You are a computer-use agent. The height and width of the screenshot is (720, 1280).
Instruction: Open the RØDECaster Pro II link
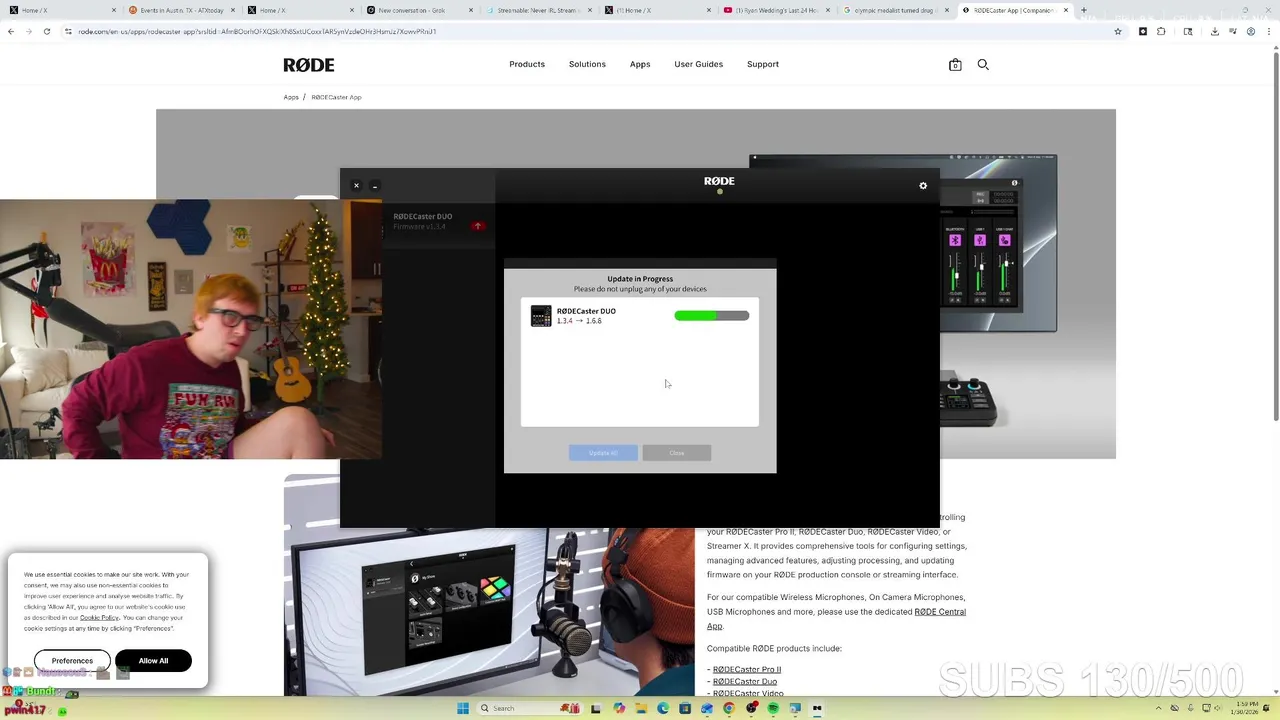pyautogui.click(x=747, y=669)
